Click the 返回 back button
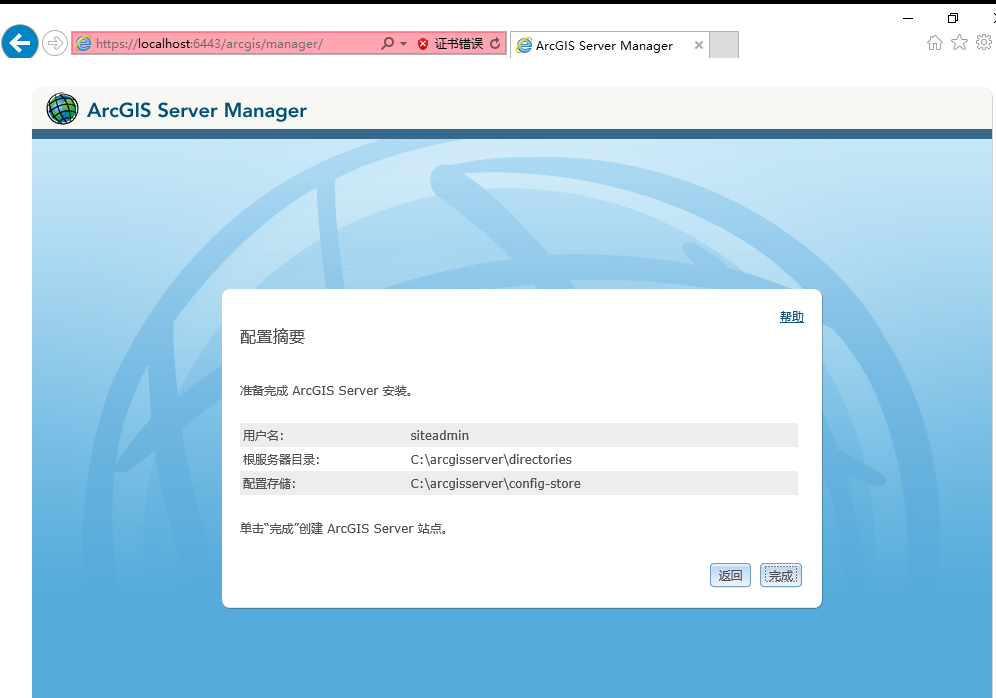Viewport: 996px width, 698px height. (730, 575)
